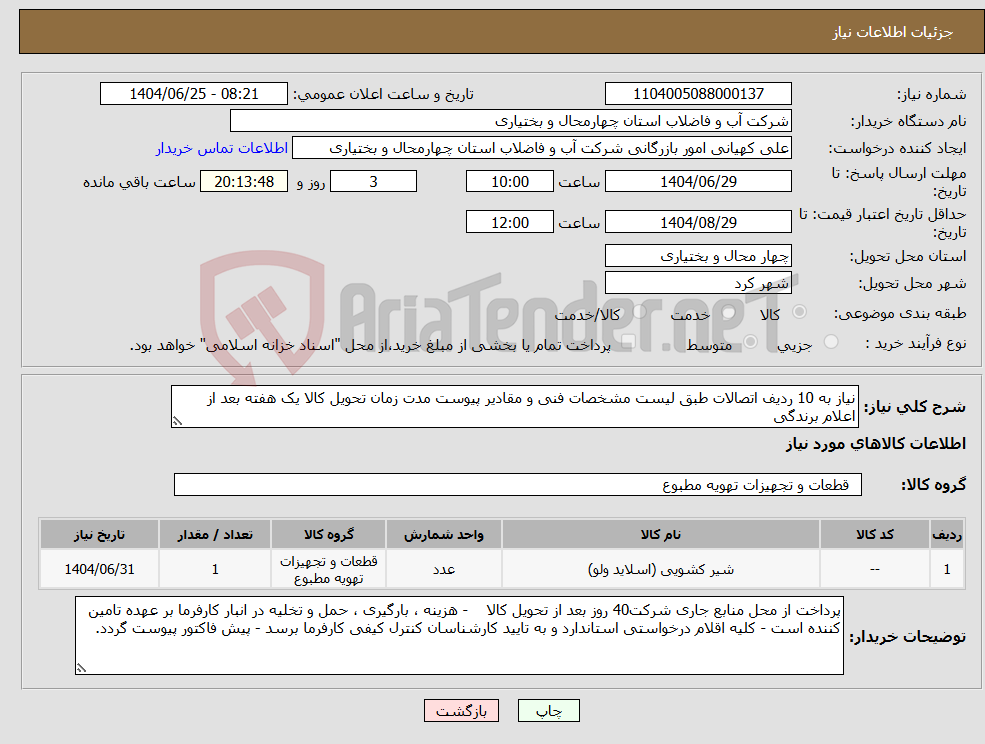985x744 pixels.
Task: Click the remaining time field 20:13:48
Action: [244, 182]
